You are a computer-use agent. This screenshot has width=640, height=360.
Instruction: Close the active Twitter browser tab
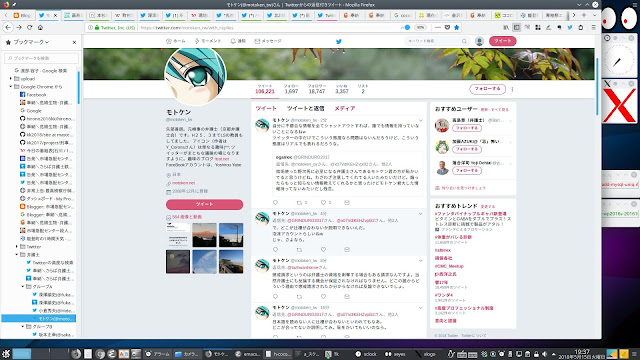tap(56, 16)
